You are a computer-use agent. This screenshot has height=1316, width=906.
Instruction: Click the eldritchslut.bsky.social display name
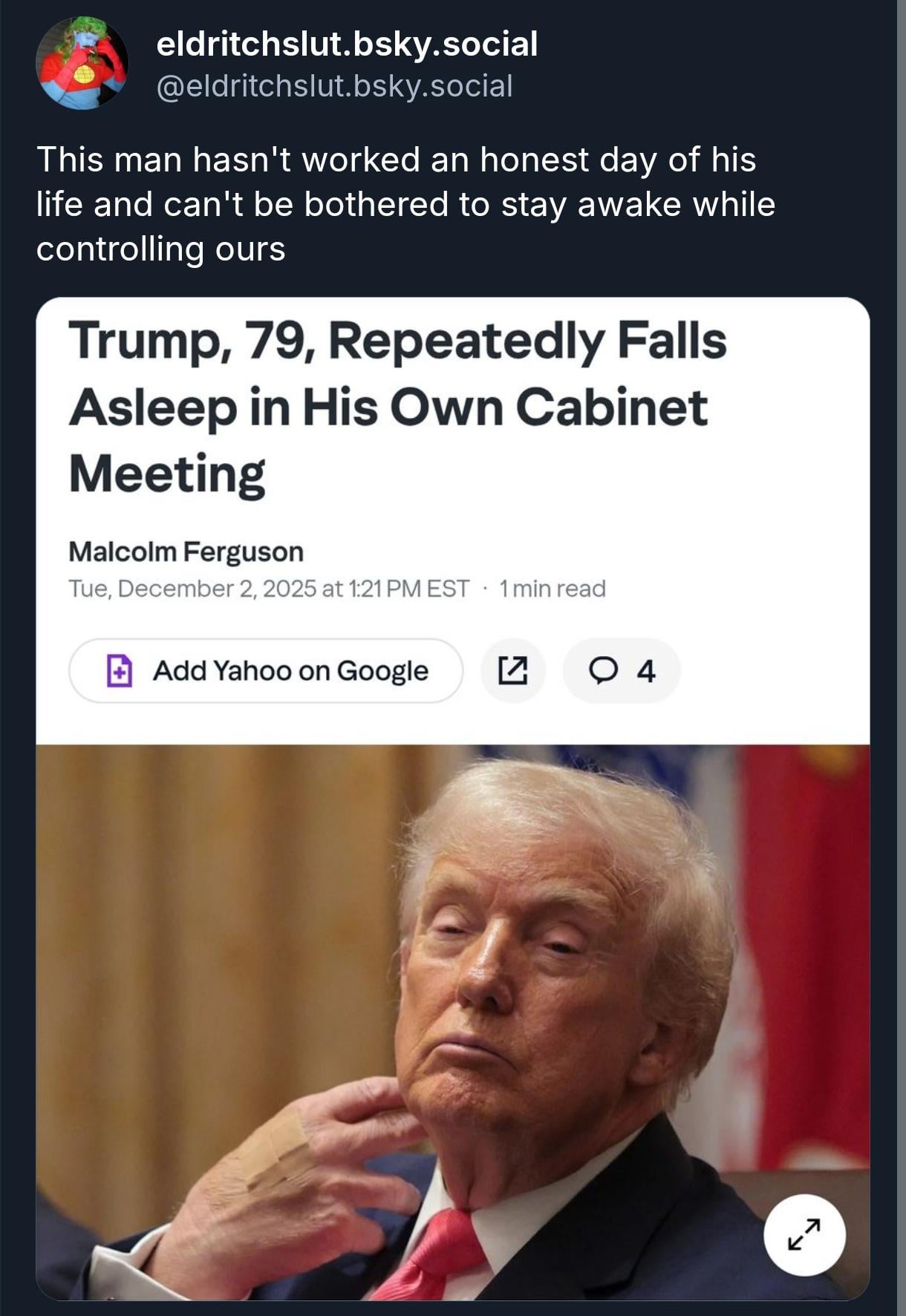click(x=347, y=45)
